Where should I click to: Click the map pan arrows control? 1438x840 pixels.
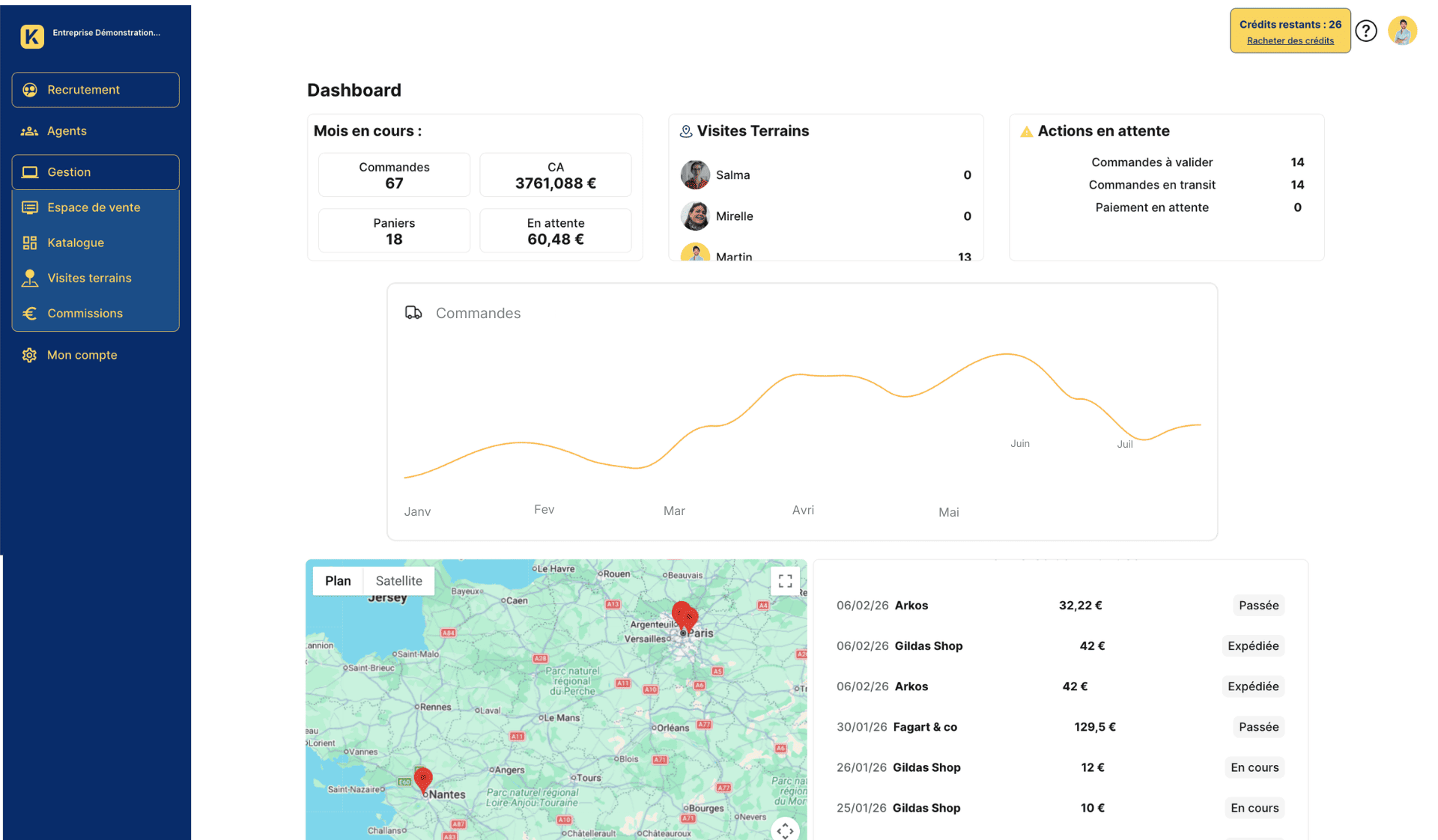click(785, 830)
